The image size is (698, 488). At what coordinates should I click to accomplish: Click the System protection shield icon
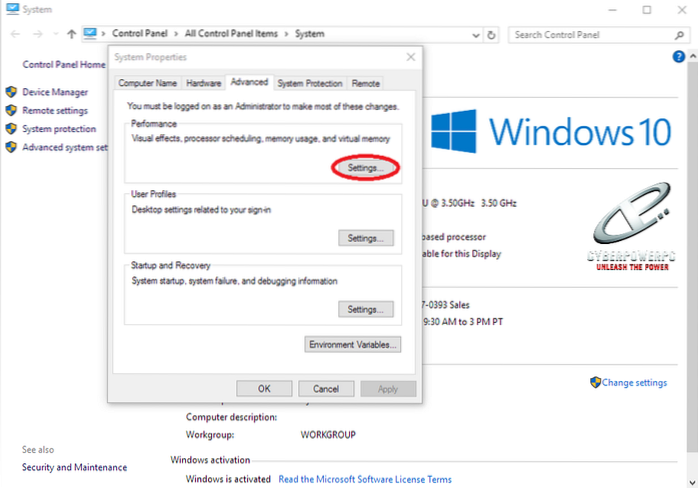pos(11,129)
